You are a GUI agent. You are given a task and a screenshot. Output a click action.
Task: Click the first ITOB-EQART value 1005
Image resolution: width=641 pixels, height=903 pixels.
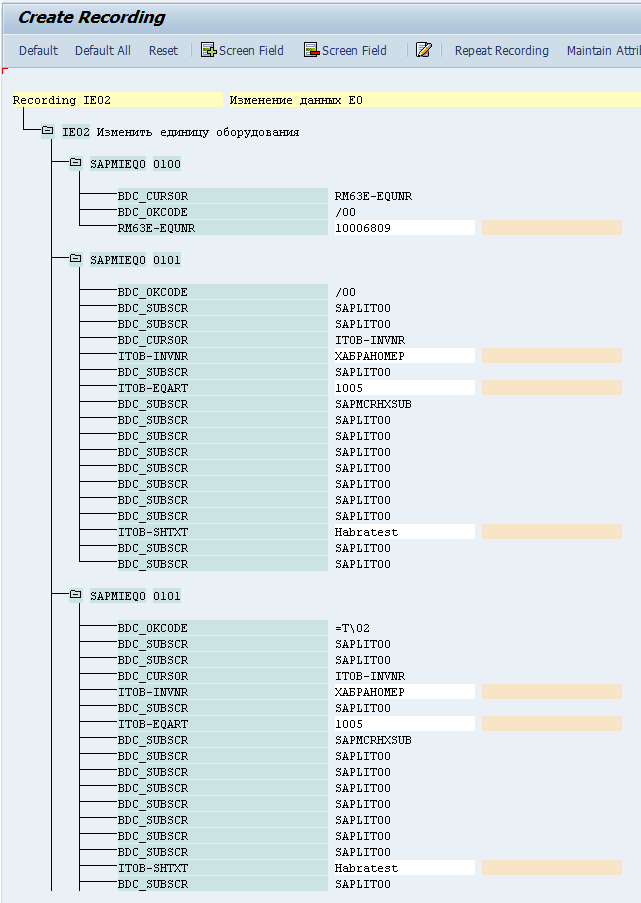404,388
